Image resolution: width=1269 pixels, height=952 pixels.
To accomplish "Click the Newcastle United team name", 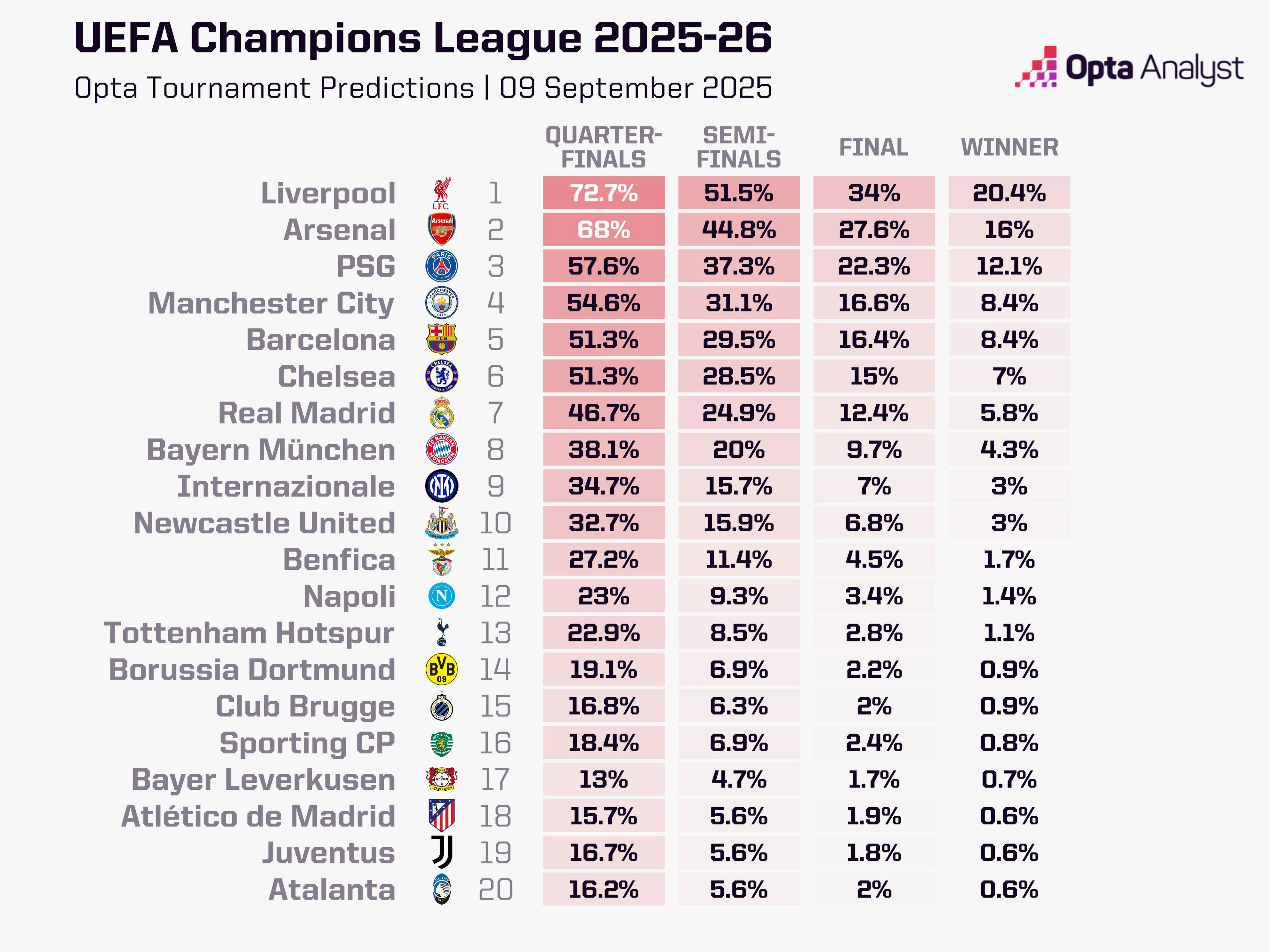I will pos(264,523).
